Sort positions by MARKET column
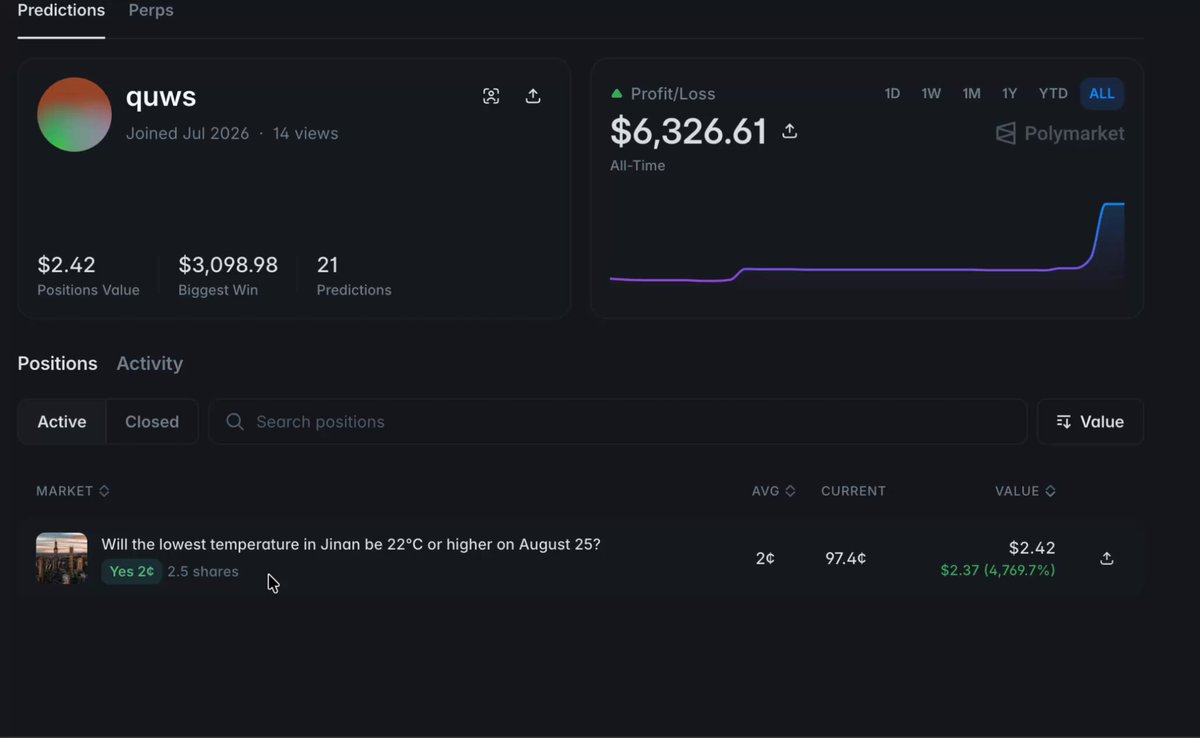The width and height of the screenshot is (1200, 738). [x=73, y=491]
